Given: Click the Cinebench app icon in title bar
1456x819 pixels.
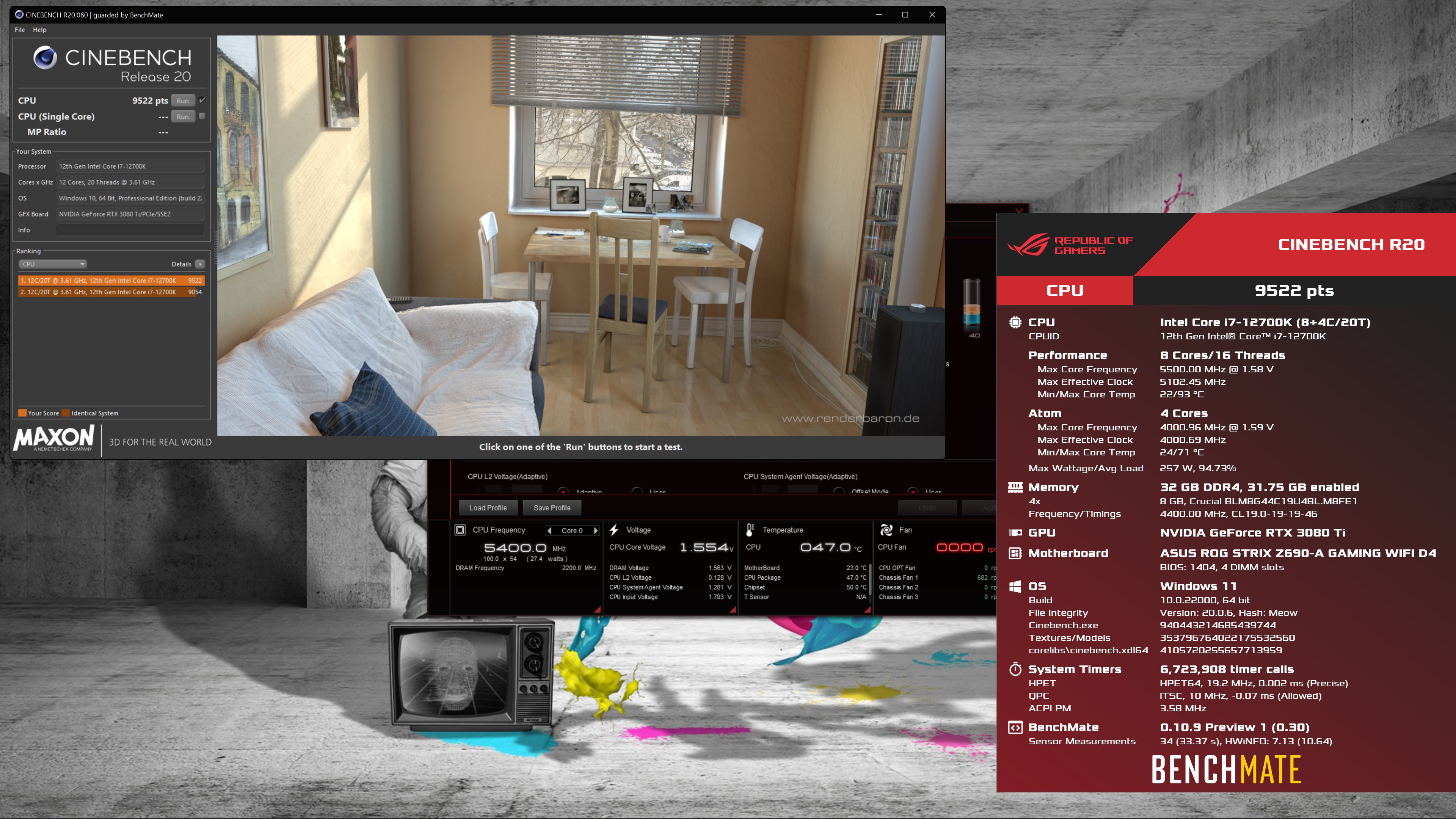Looking at the screenshot, I should click(19, 15).
